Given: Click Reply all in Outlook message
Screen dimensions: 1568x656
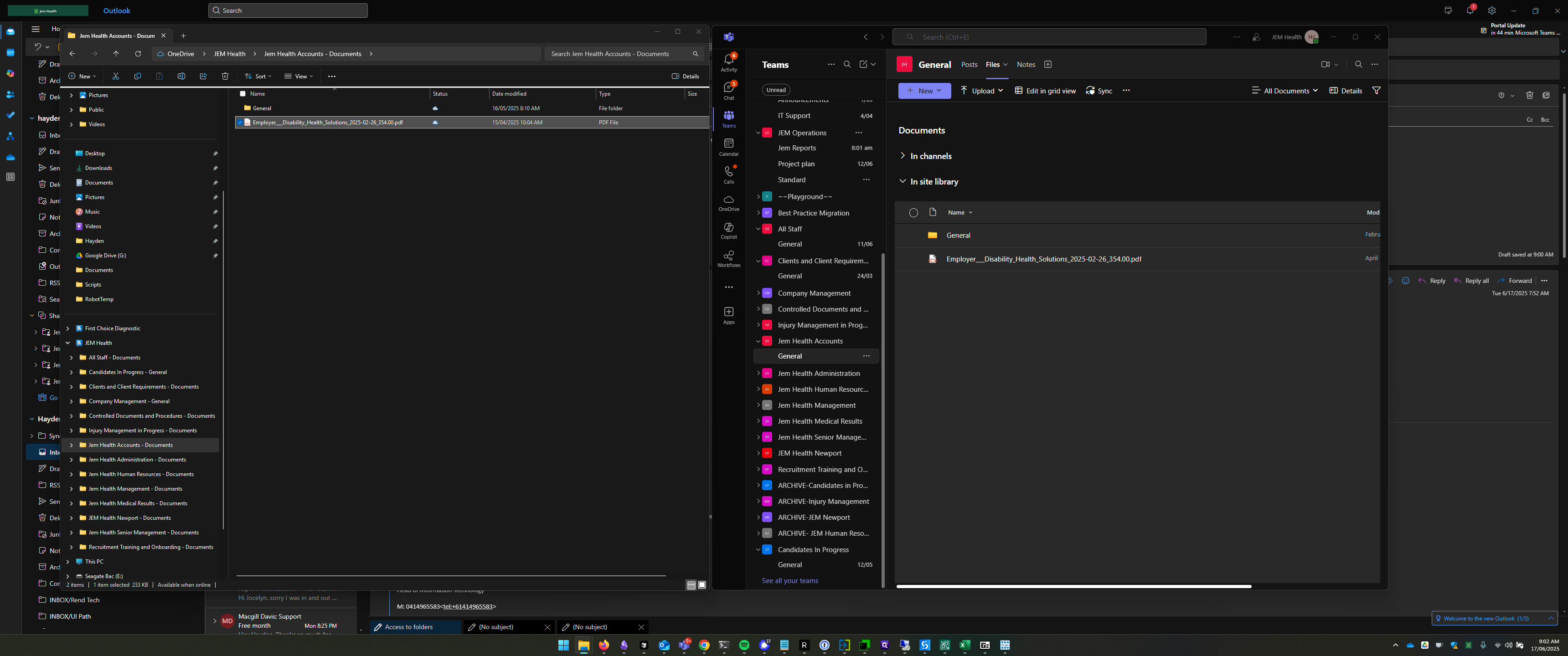Looking at the screenshot, I should [x=1471, y=281].
